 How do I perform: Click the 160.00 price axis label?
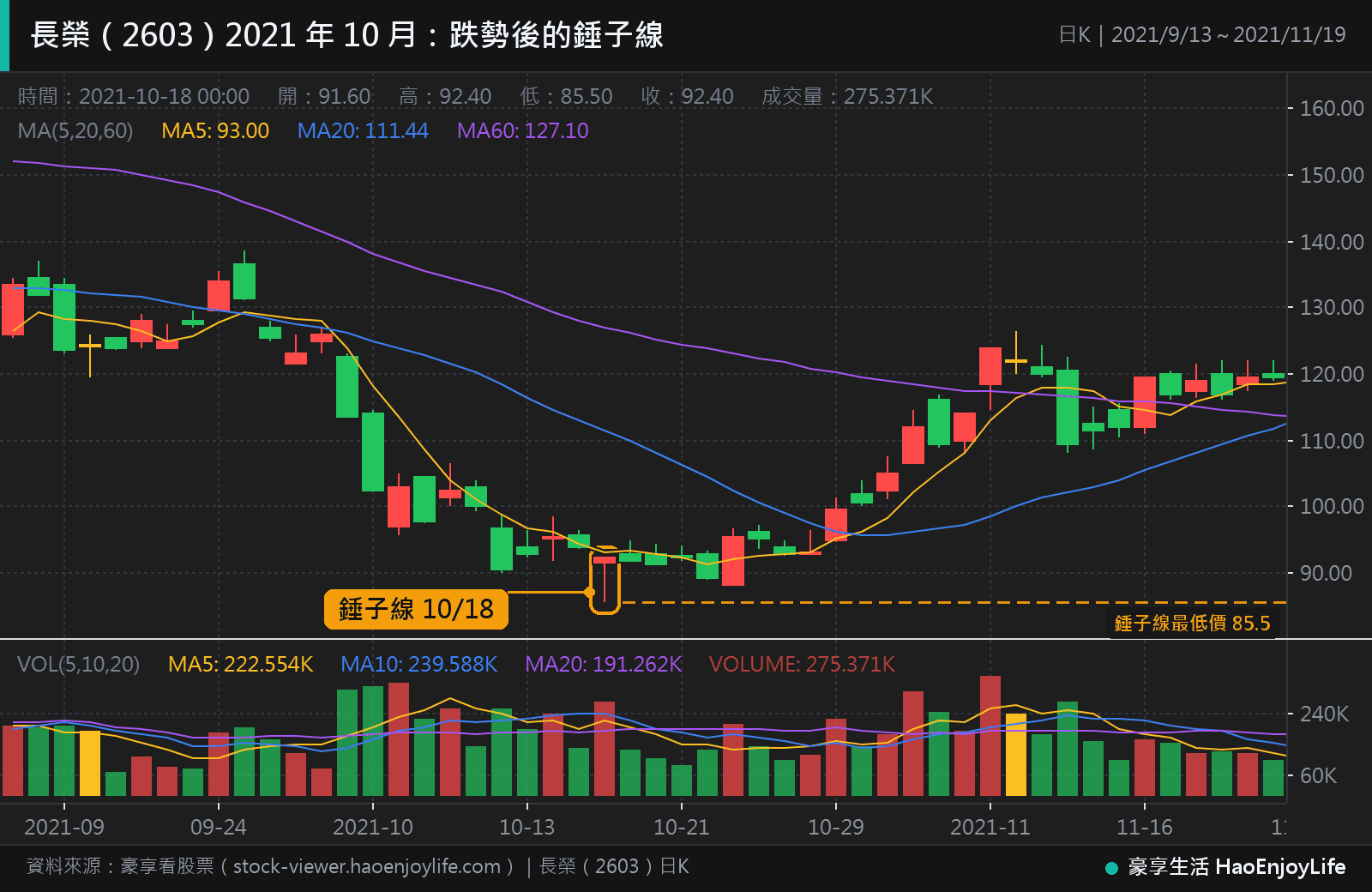[x=1332, y=108]
